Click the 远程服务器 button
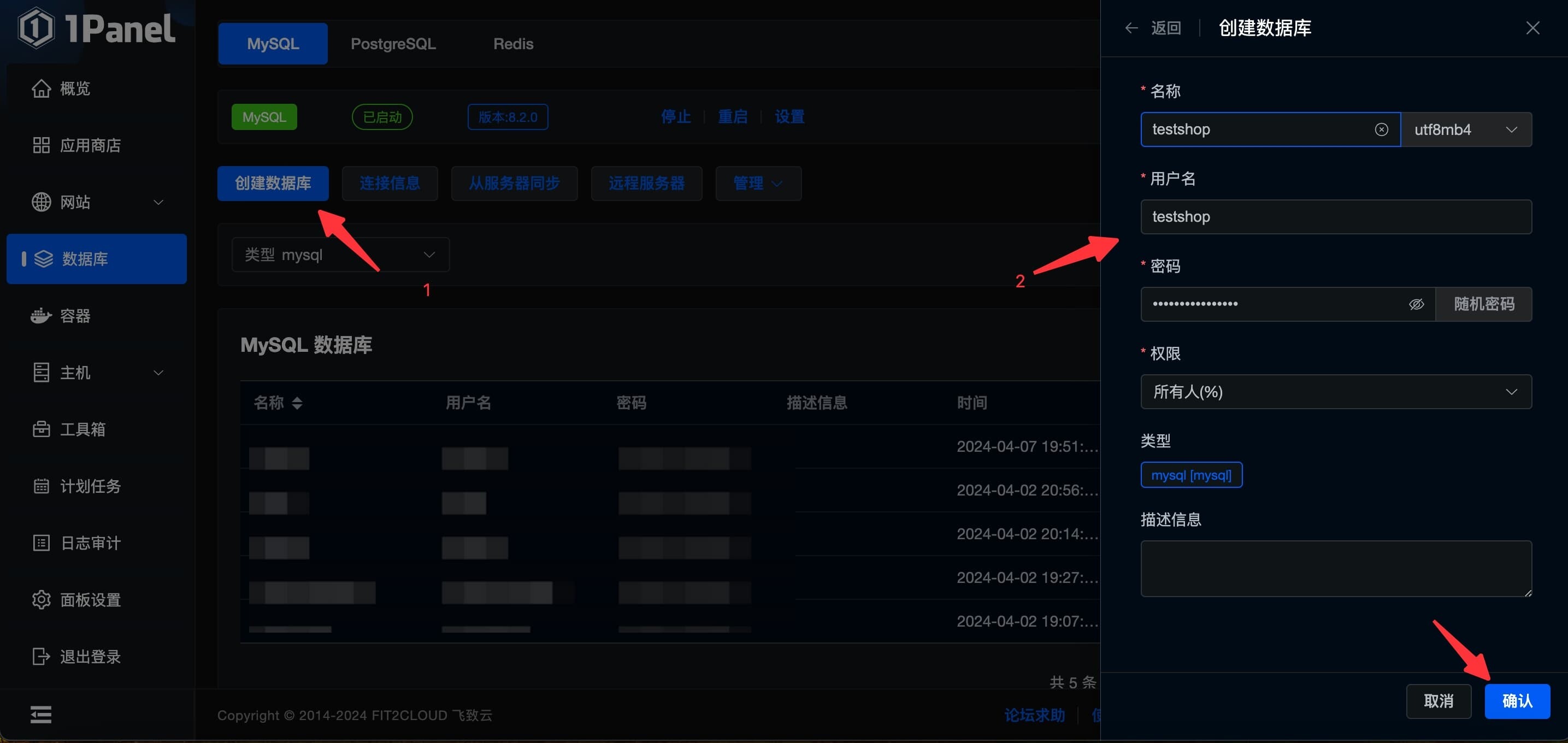Image resolution: width=1568 pixels, height=743 pixels. point(646,184)
